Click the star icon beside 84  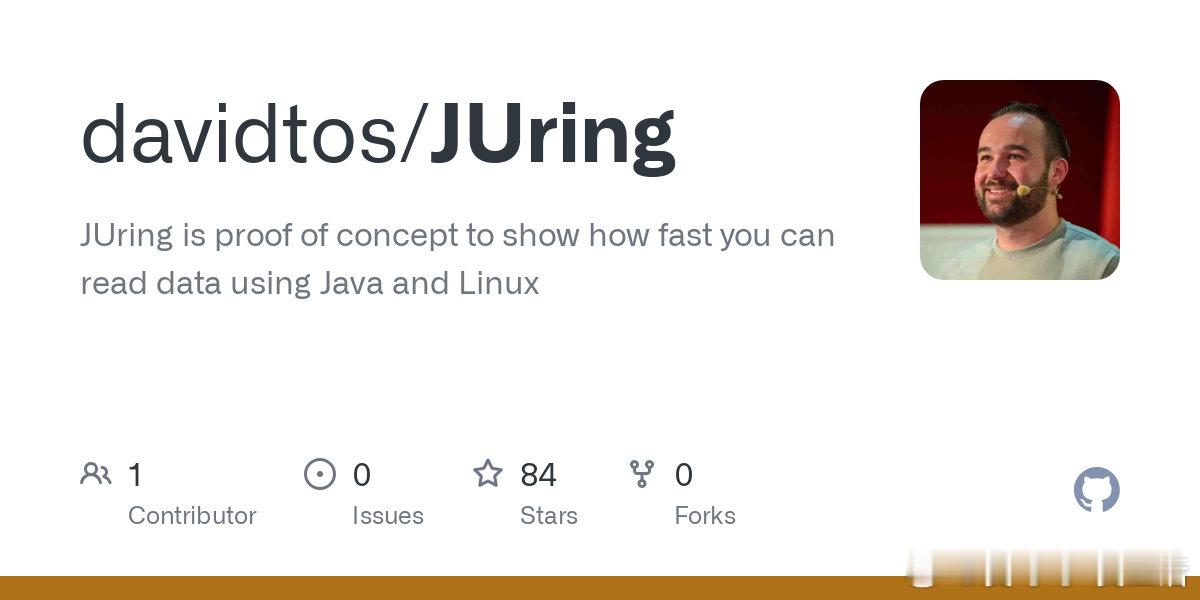pos(488,473)
